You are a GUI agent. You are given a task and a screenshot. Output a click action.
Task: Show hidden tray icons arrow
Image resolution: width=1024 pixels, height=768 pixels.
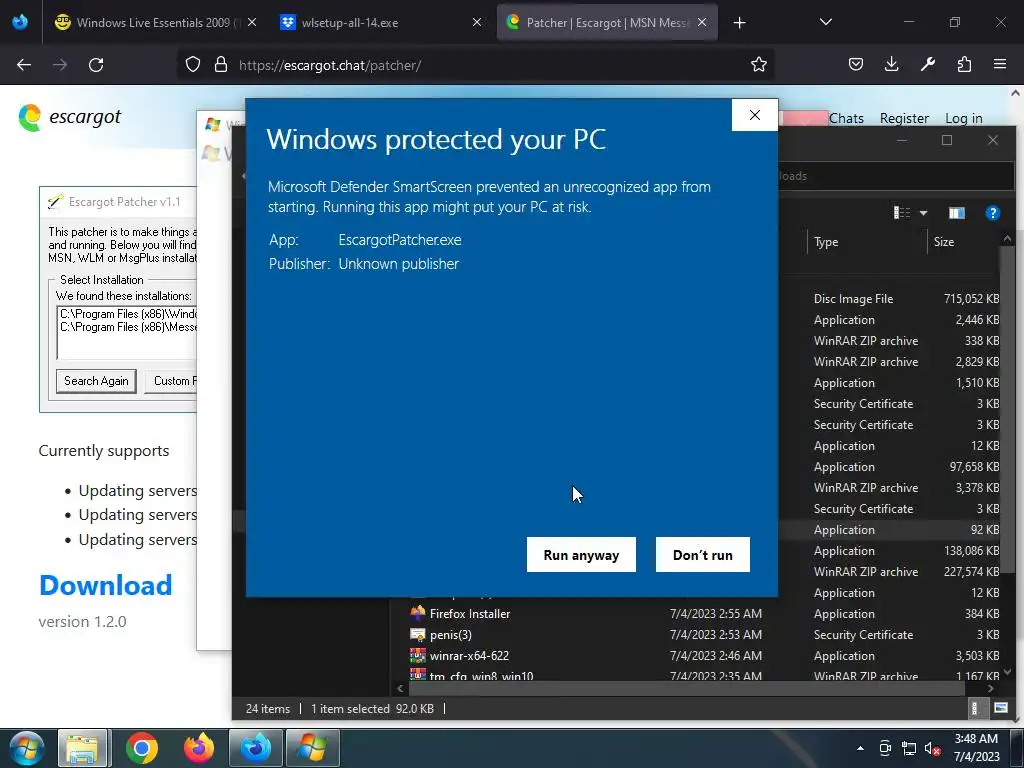tap(860, 748)
